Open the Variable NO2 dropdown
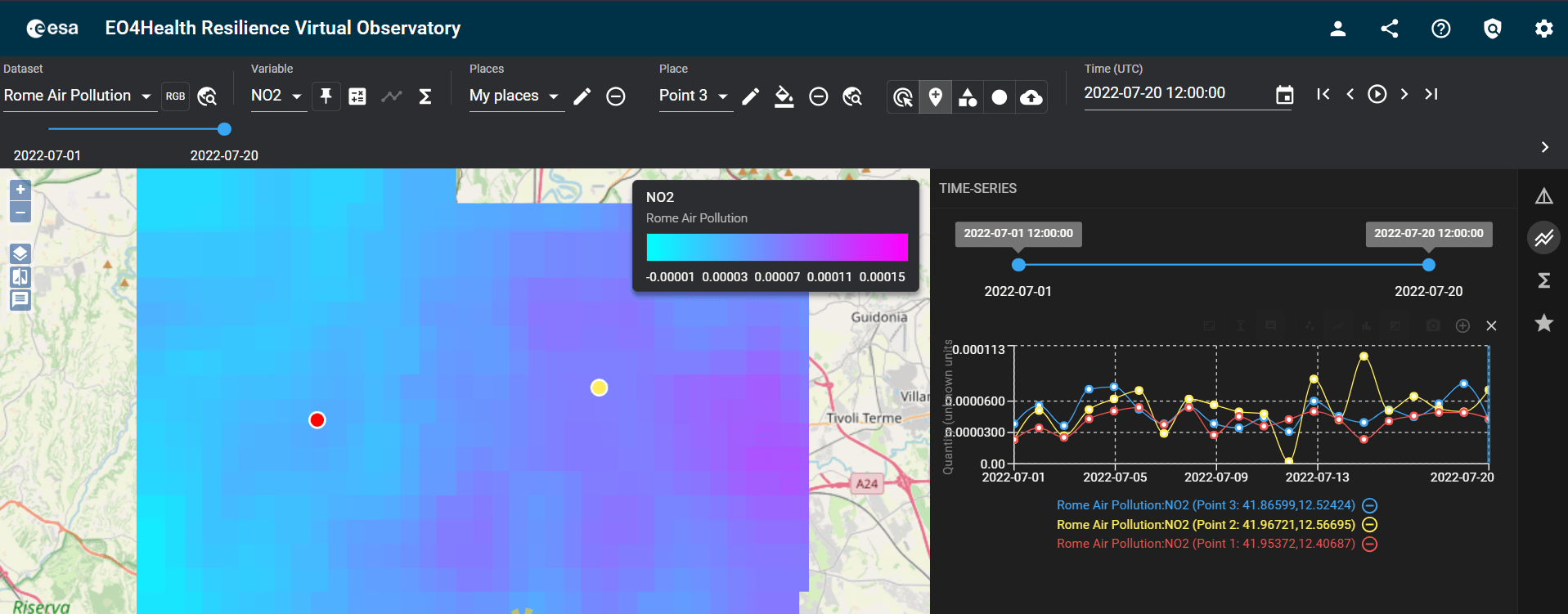Viewport: 1568px width, 614px height. pyautogui.click(x=278, y=96)
